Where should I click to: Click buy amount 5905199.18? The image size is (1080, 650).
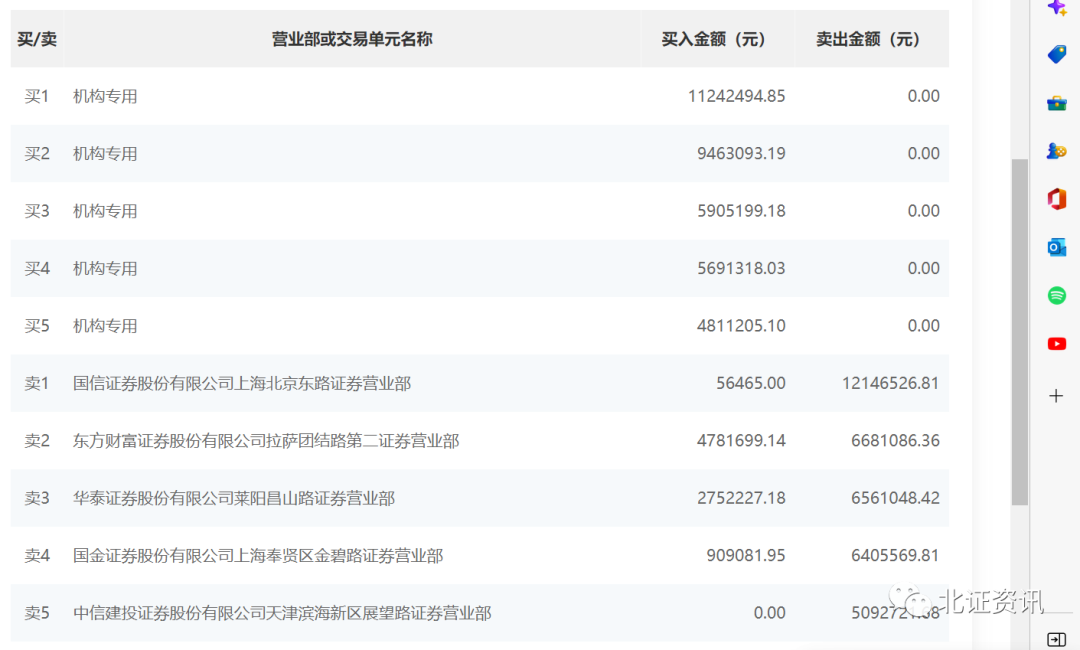[741, 211]
